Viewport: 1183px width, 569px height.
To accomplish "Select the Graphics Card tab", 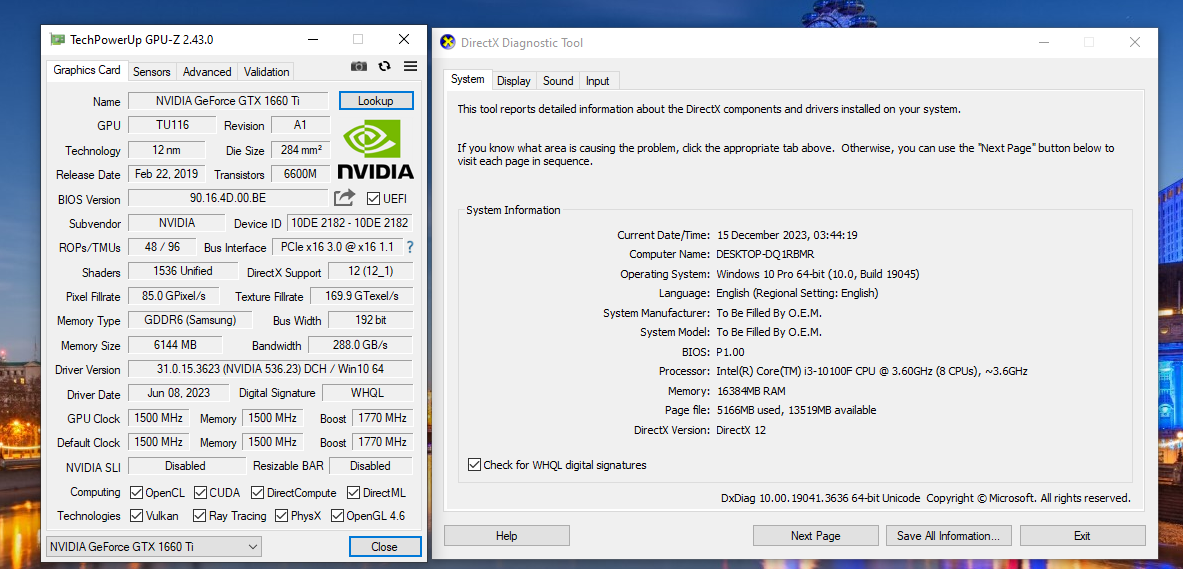I will coord(87,70).
